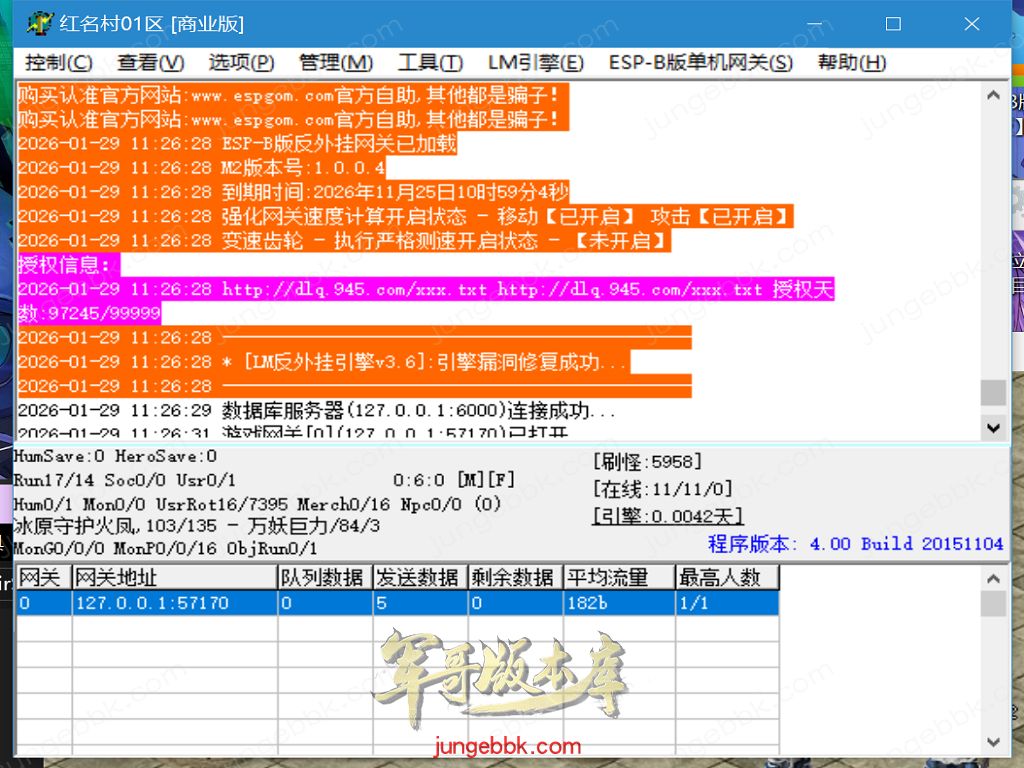Open the 控制(C) menu

59,63
